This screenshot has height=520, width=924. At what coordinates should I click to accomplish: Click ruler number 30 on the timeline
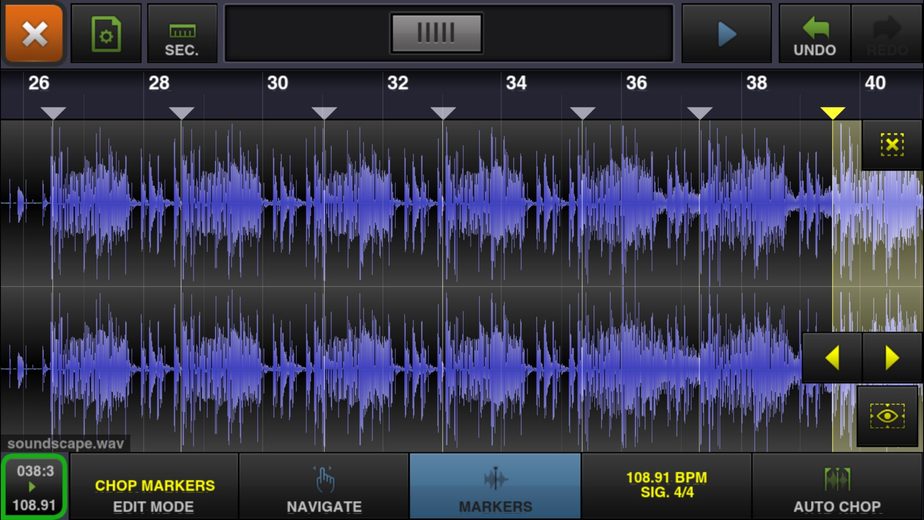278,83
